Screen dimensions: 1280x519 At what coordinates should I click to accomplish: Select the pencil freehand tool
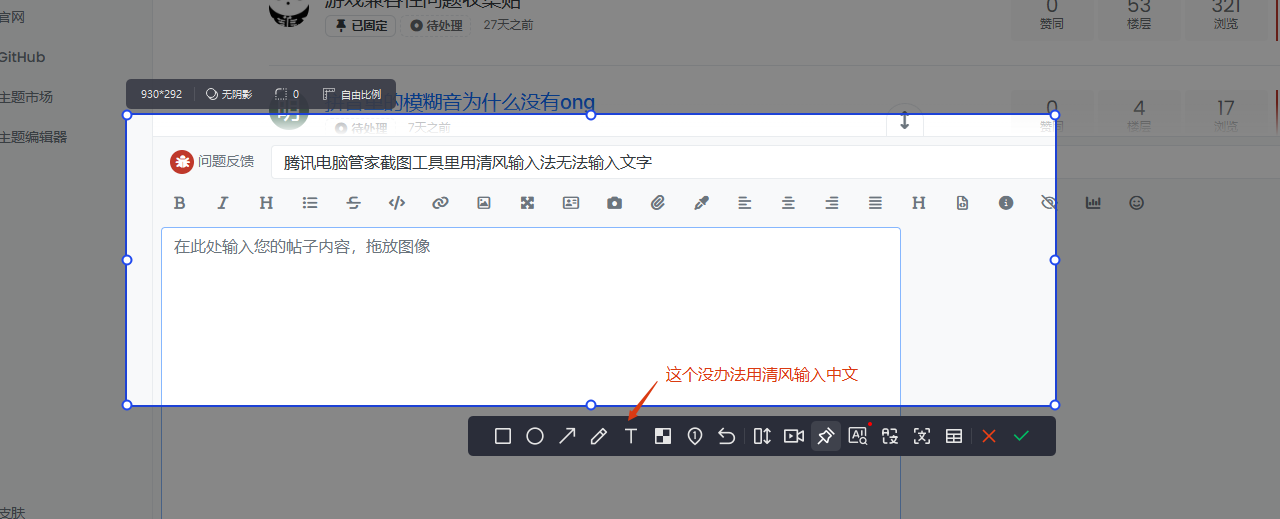599,436
